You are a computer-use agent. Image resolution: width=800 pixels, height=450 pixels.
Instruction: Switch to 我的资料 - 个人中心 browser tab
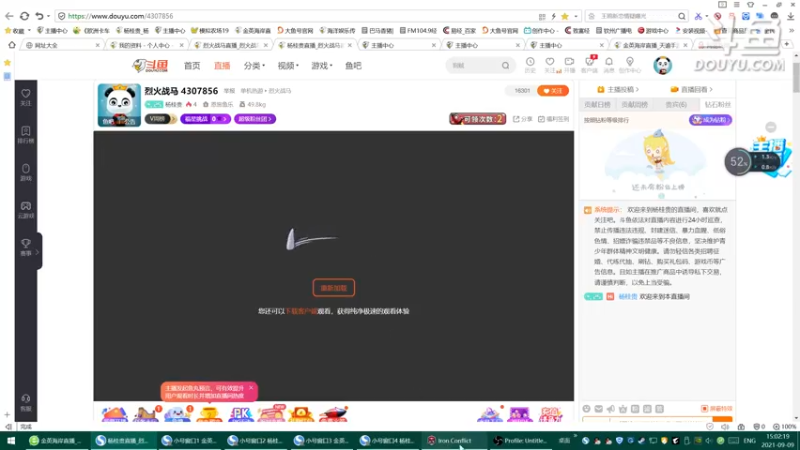(145, 45)
